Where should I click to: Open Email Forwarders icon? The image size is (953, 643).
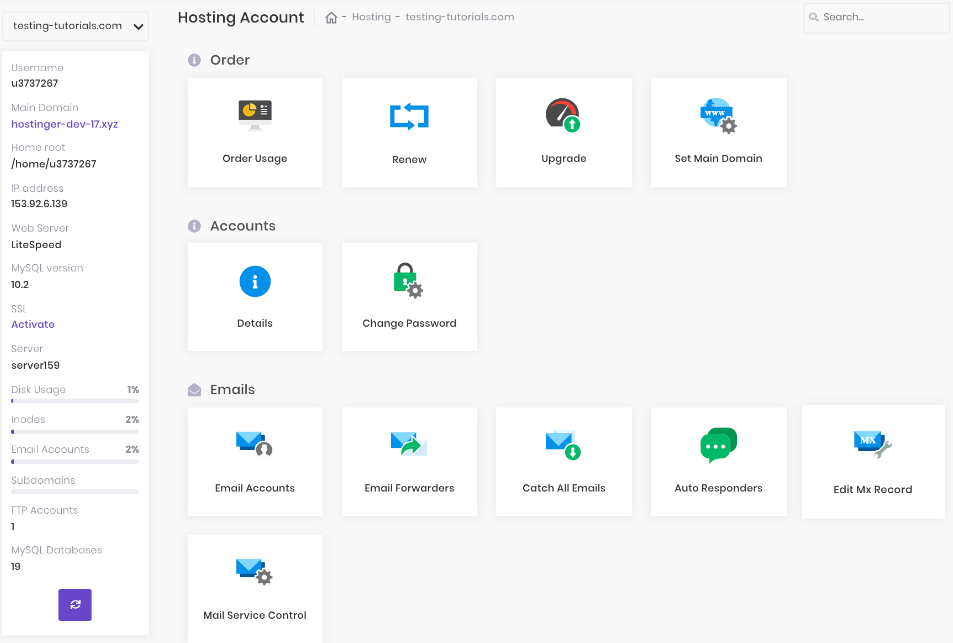pyautogui.click(x=409, y=444)
